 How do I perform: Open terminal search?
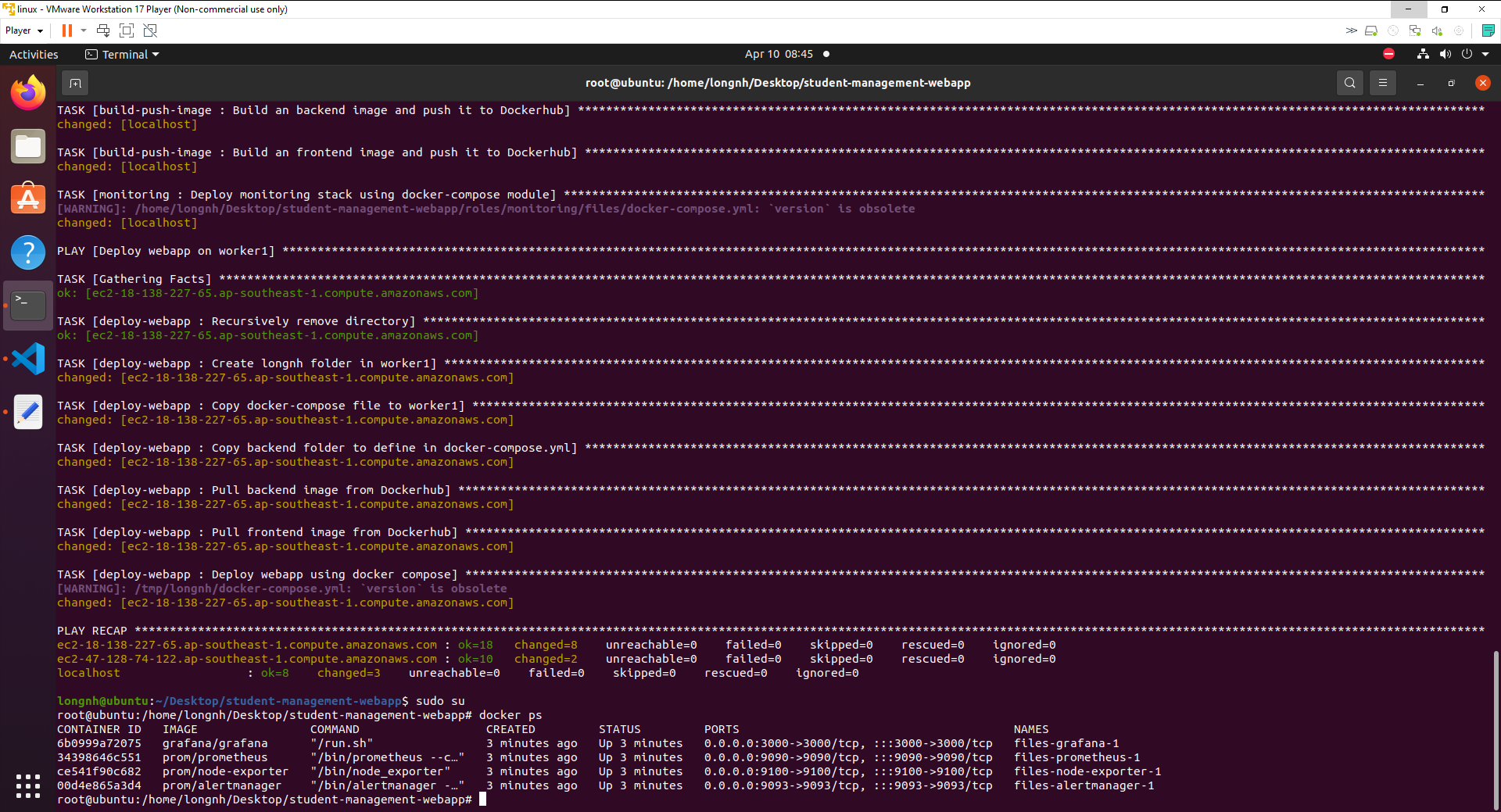pyautogui.click(x=1350, y=83)
